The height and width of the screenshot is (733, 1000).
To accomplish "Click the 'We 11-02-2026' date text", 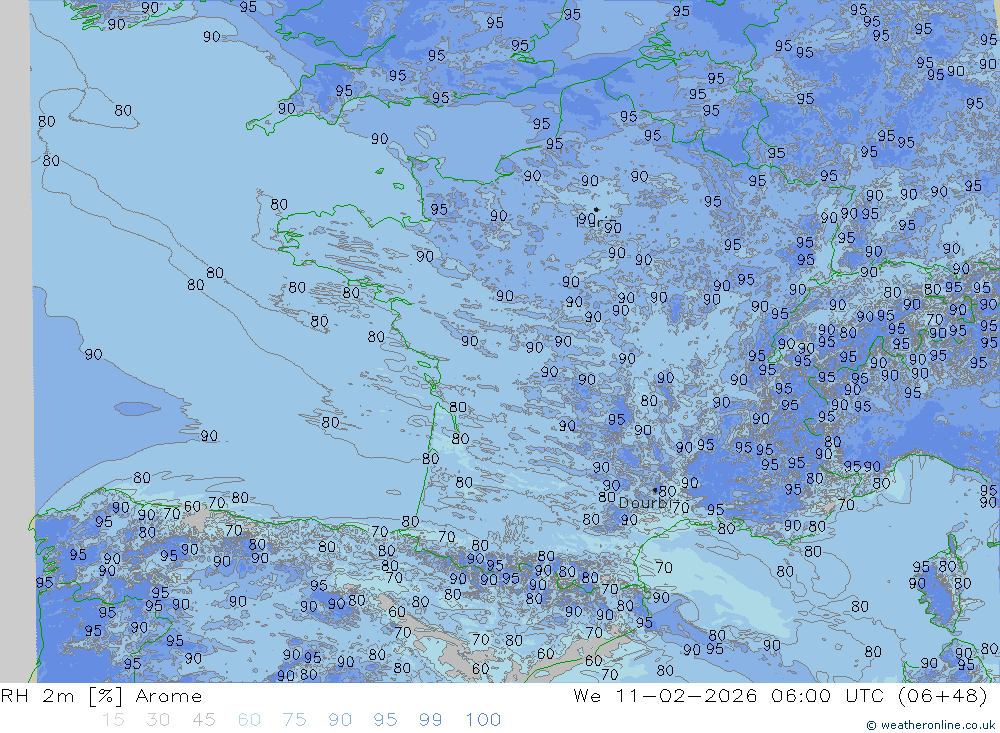I will [x=665, y=695].
